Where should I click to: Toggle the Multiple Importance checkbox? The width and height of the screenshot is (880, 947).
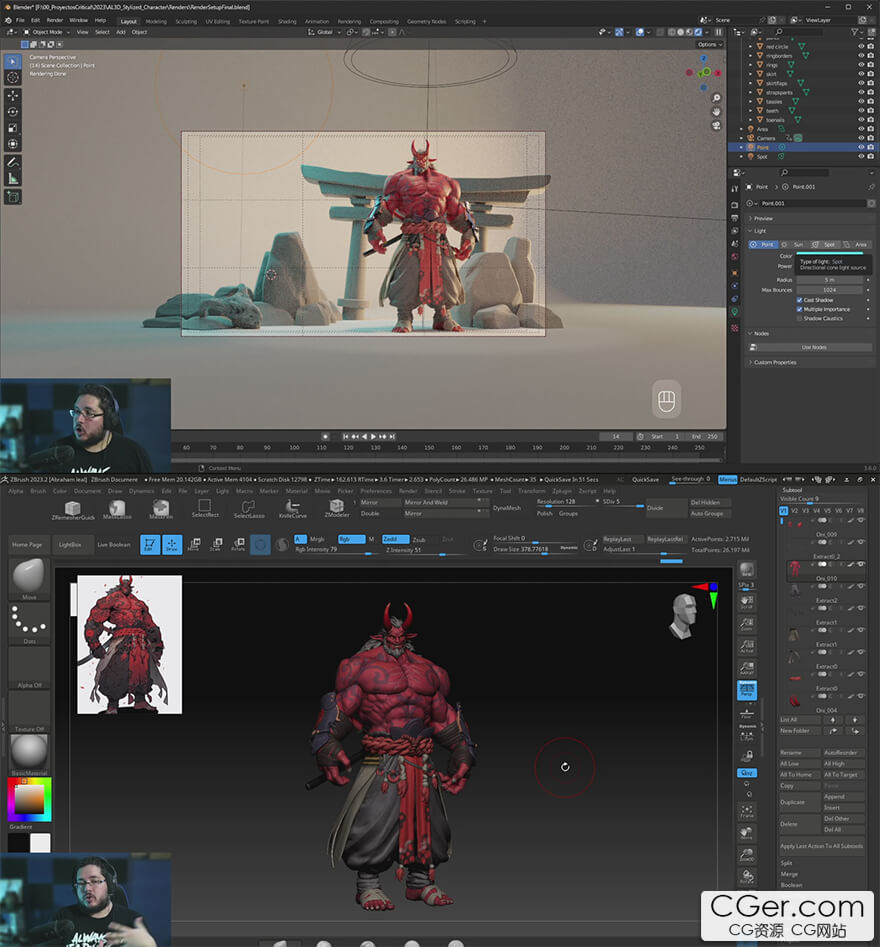coord(800,309)
